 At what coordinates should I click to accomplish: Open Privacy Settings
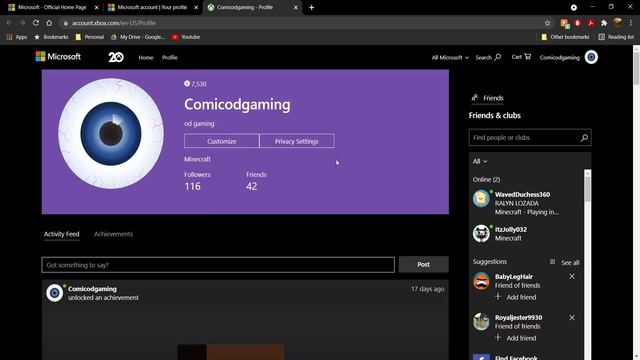pos(297,141)
